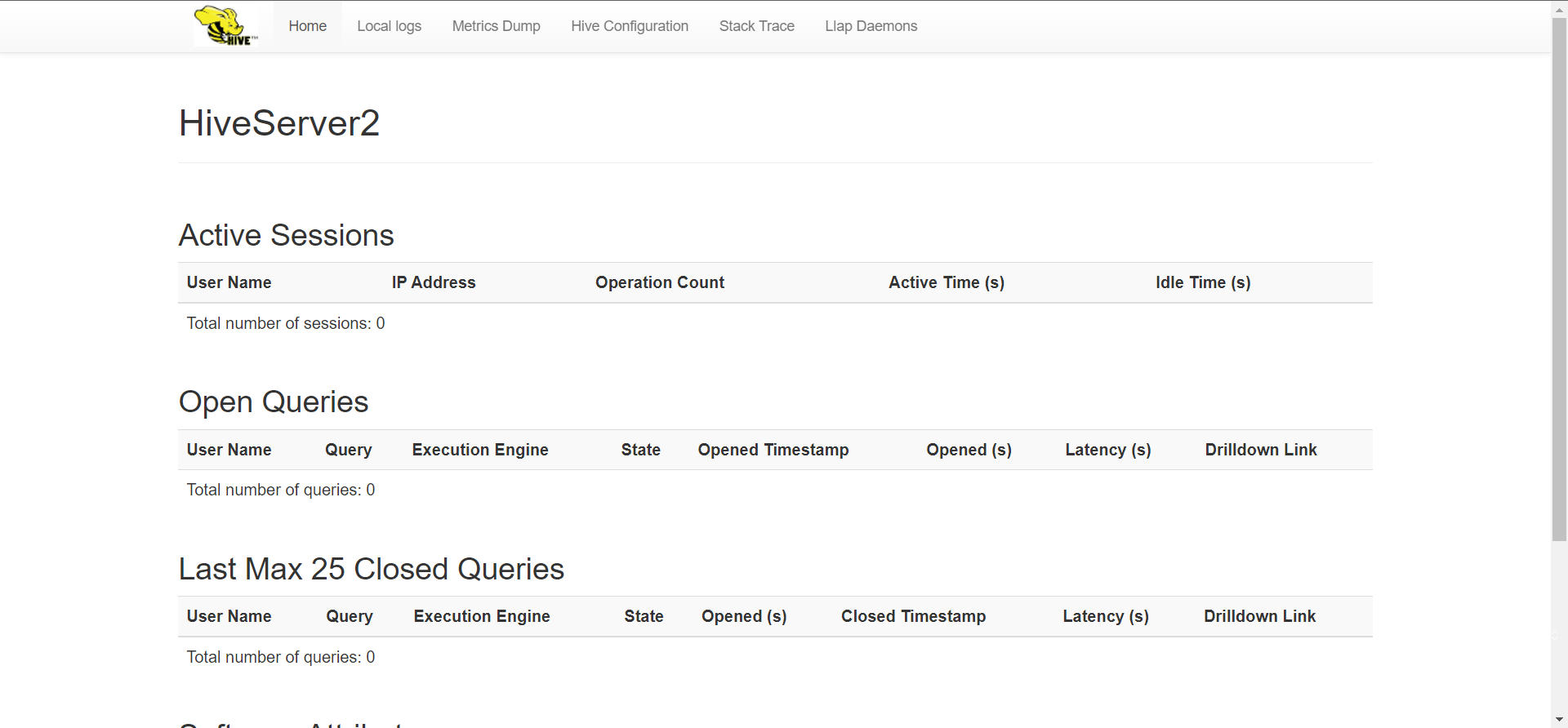Click Latency (s) header in Closed Queries
Image resolution: width=1568 pixels, height=728 pixels.
1106,616
